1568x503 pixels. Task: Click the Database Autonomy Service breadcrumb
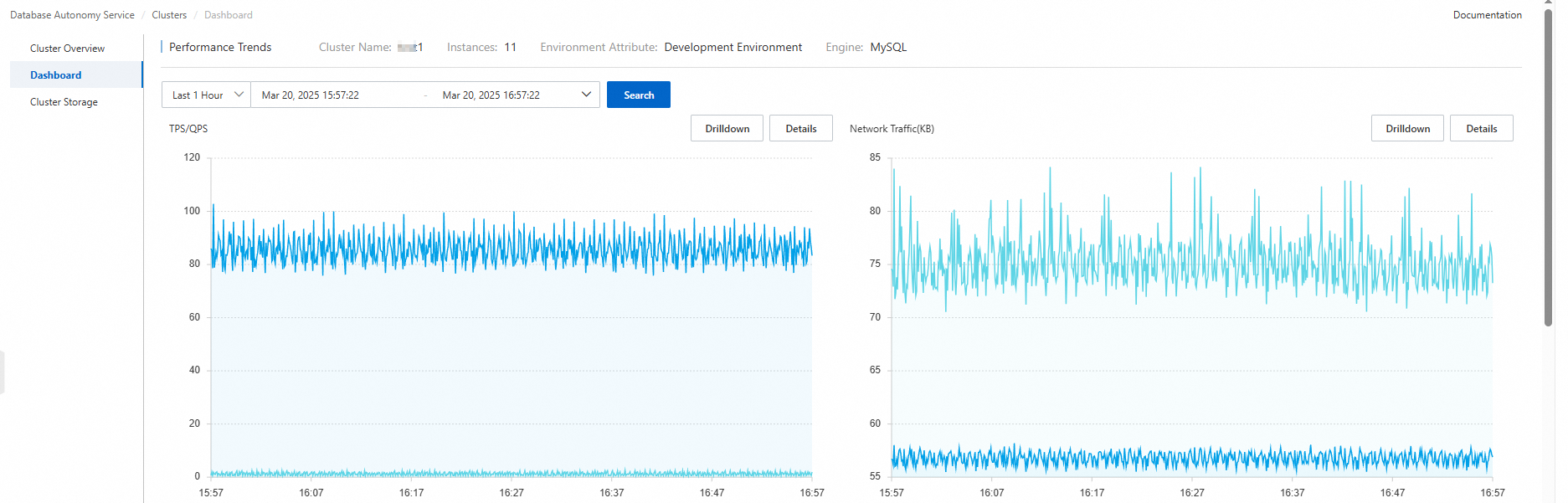click(72, 15)
